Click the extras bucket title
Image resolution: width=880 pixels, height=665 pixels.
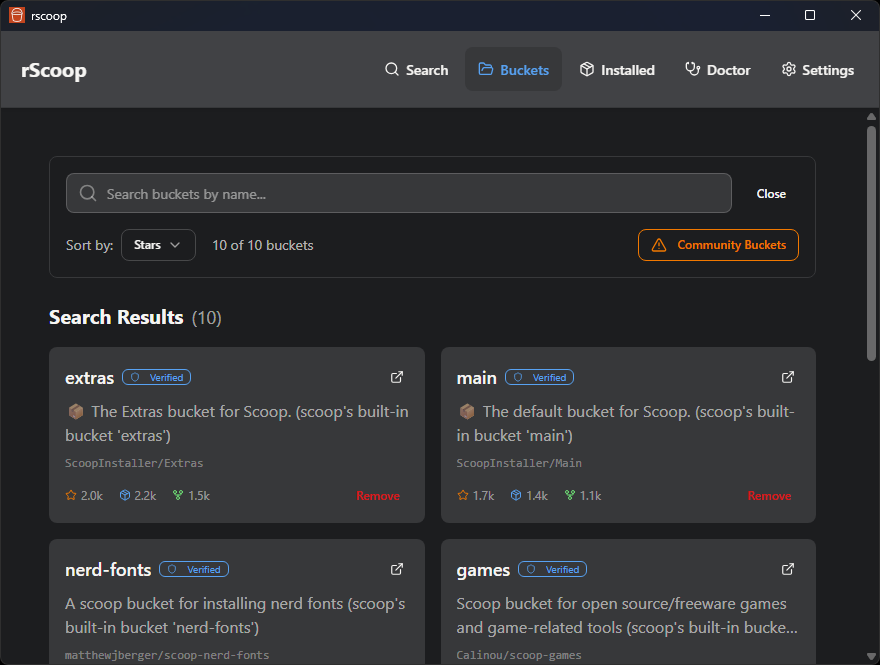point(89,378)
